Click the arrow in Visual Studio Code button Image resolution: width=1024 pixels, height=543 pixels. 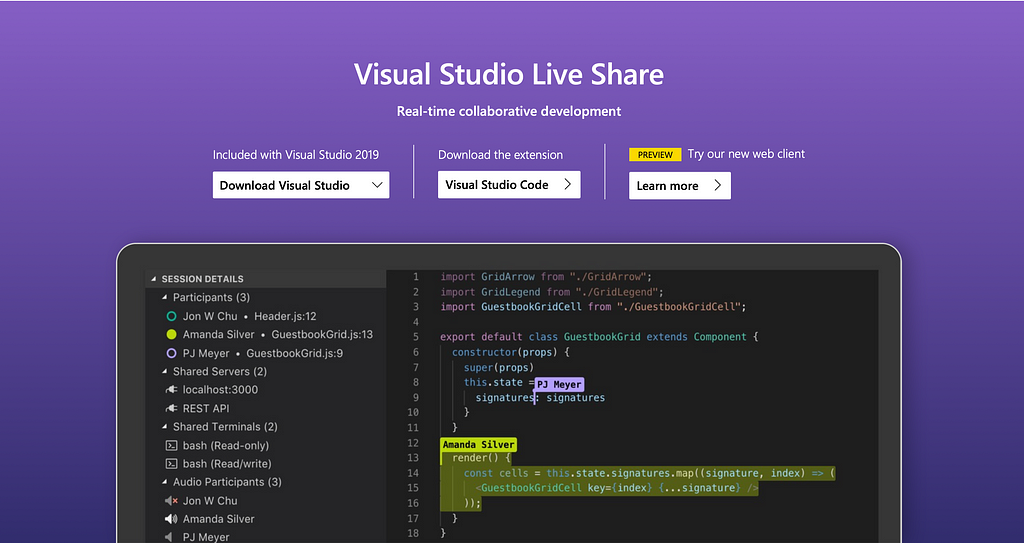point(567,185)
